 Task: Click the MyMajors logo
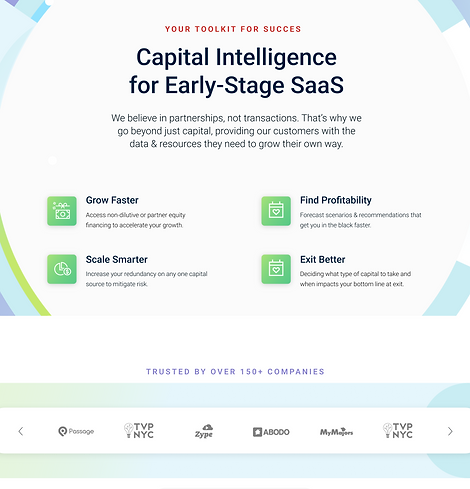(336, 432)
